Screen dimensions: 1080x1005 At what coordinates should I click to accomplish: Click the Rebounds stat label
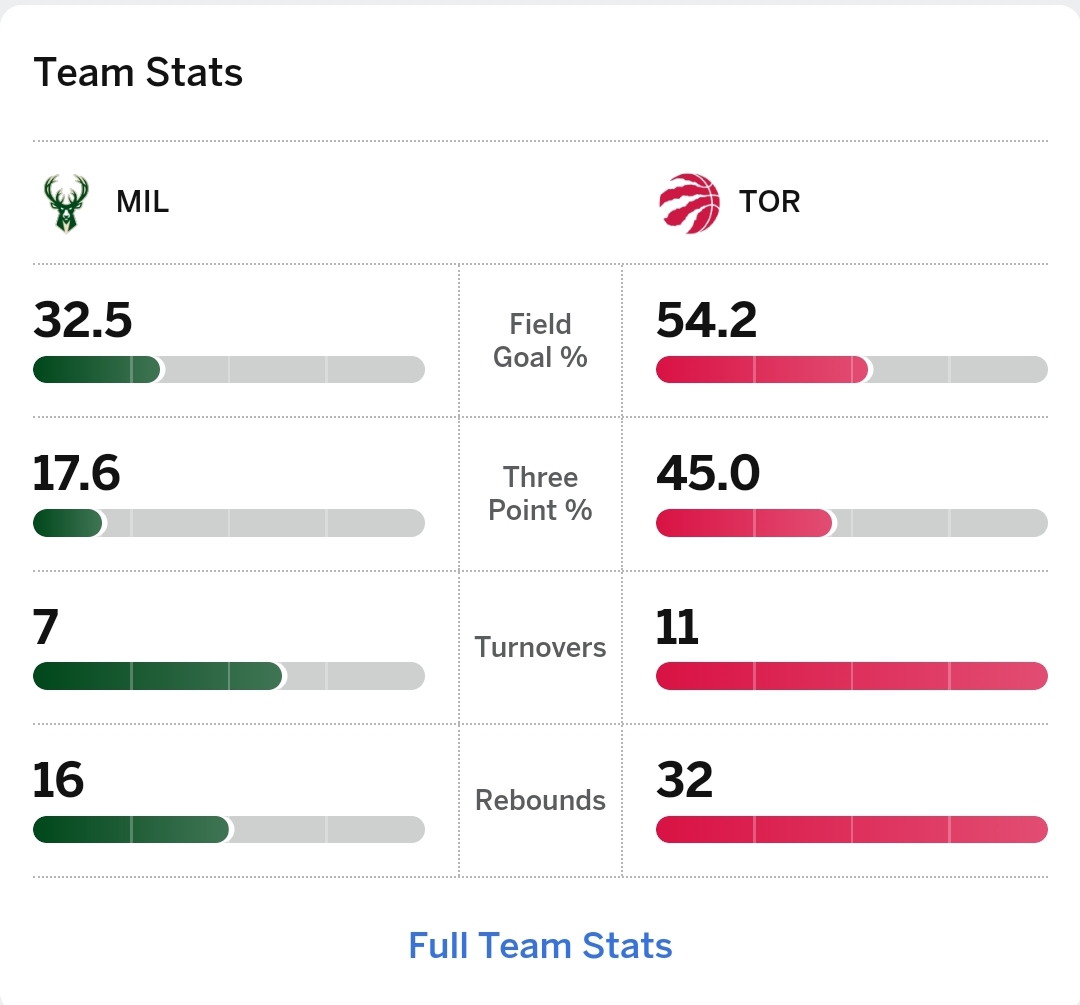click(540, 800)
